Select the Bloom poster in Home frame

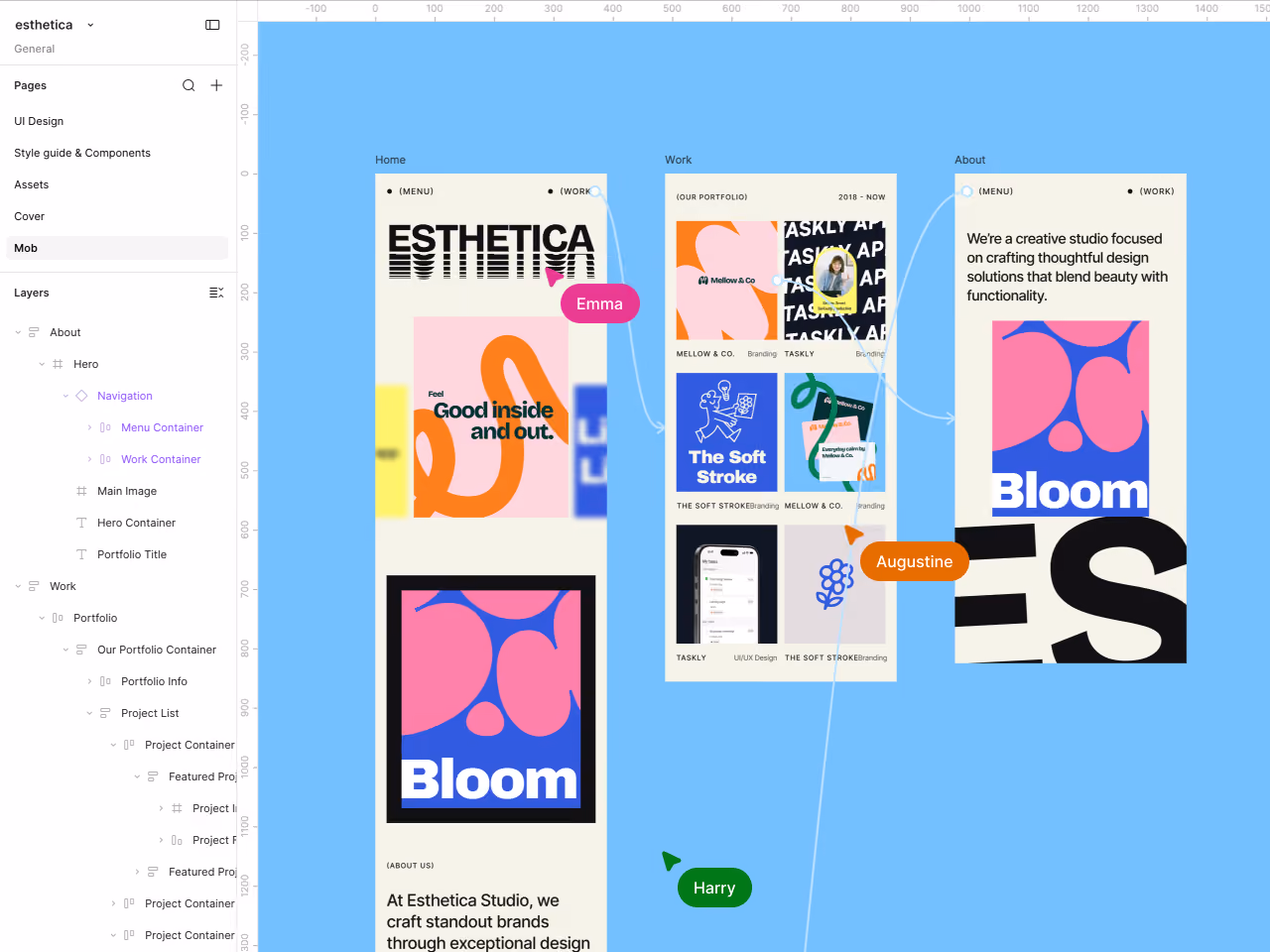click(x=491, y=699)
